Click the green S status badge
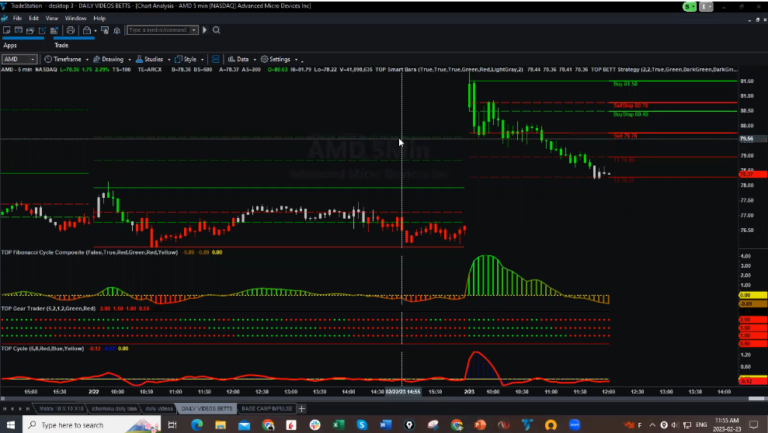768x433 pixels. click(687, 6)
